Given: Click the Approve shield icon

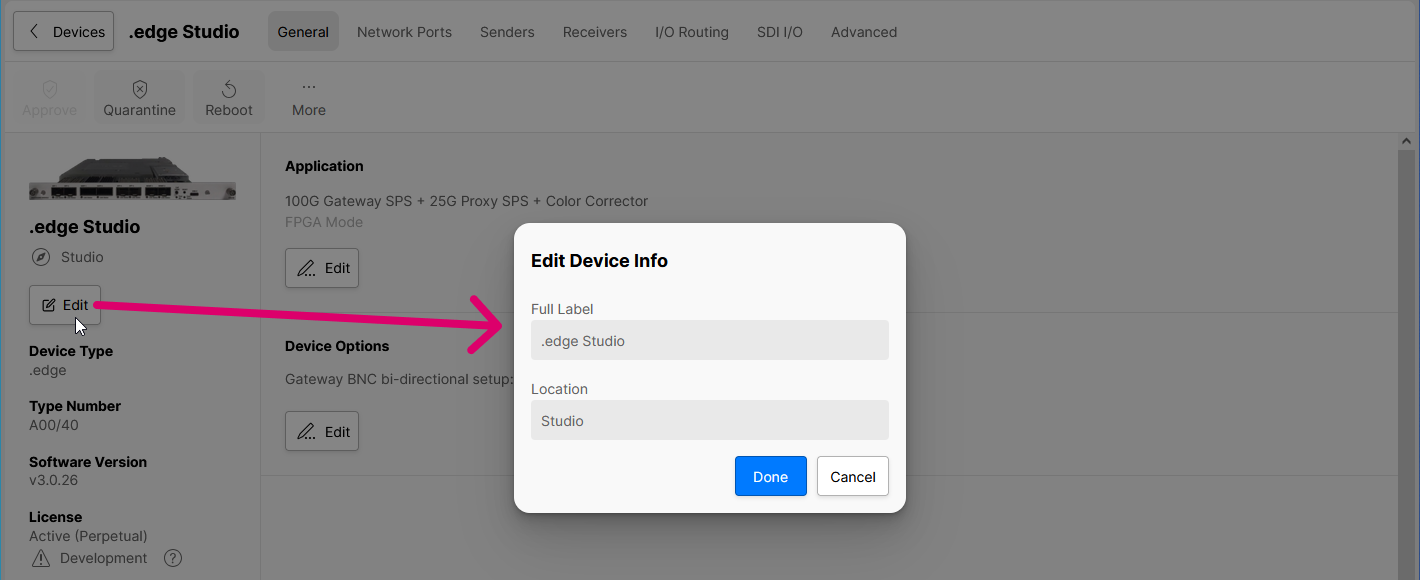Looking at the screenshot, I should tap(49, 89).
